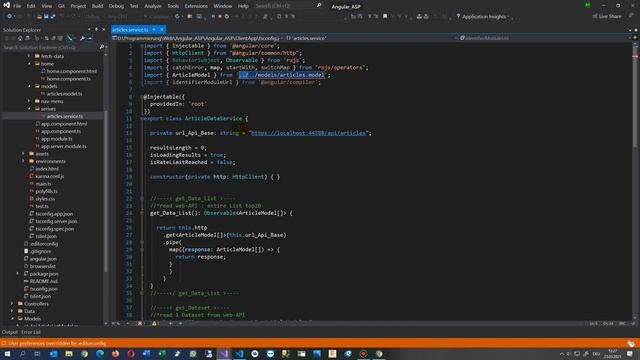
Task: Click the warning count icon in editor footer
Action: click(154, 323)
